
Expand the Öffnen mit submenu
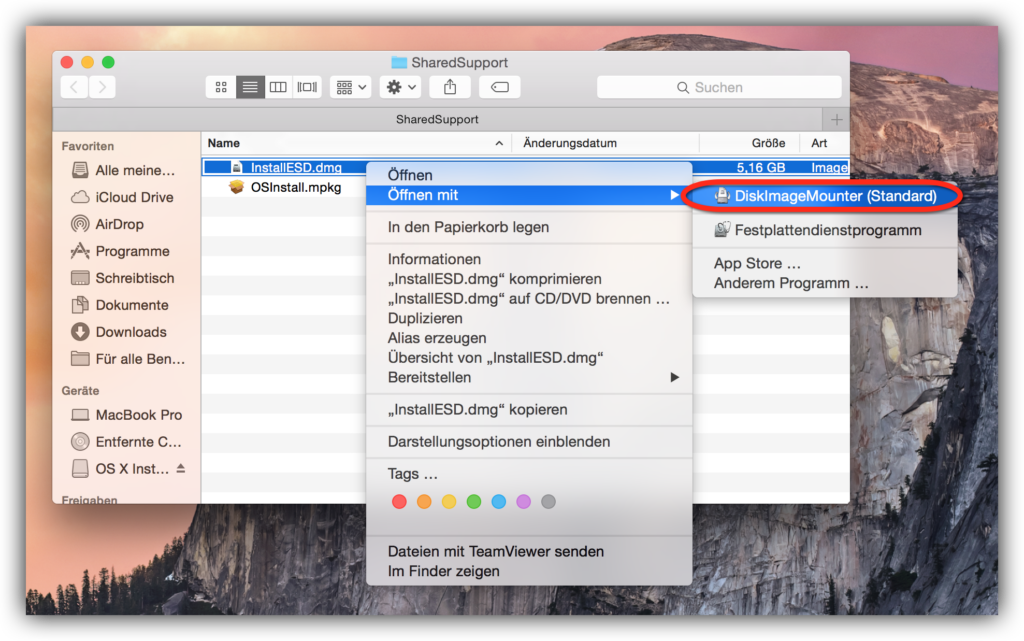click(x=529, y=195)
